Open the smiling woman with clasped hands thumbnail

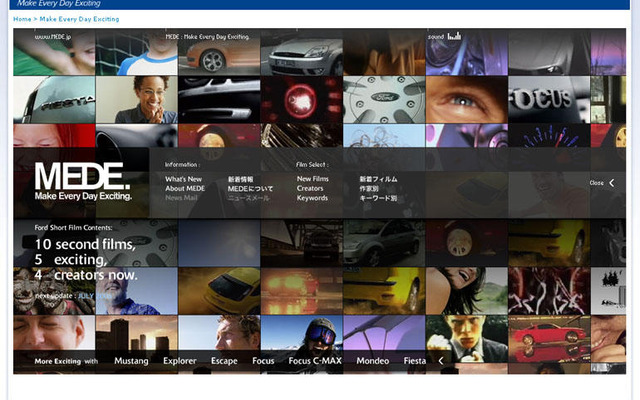137,100
